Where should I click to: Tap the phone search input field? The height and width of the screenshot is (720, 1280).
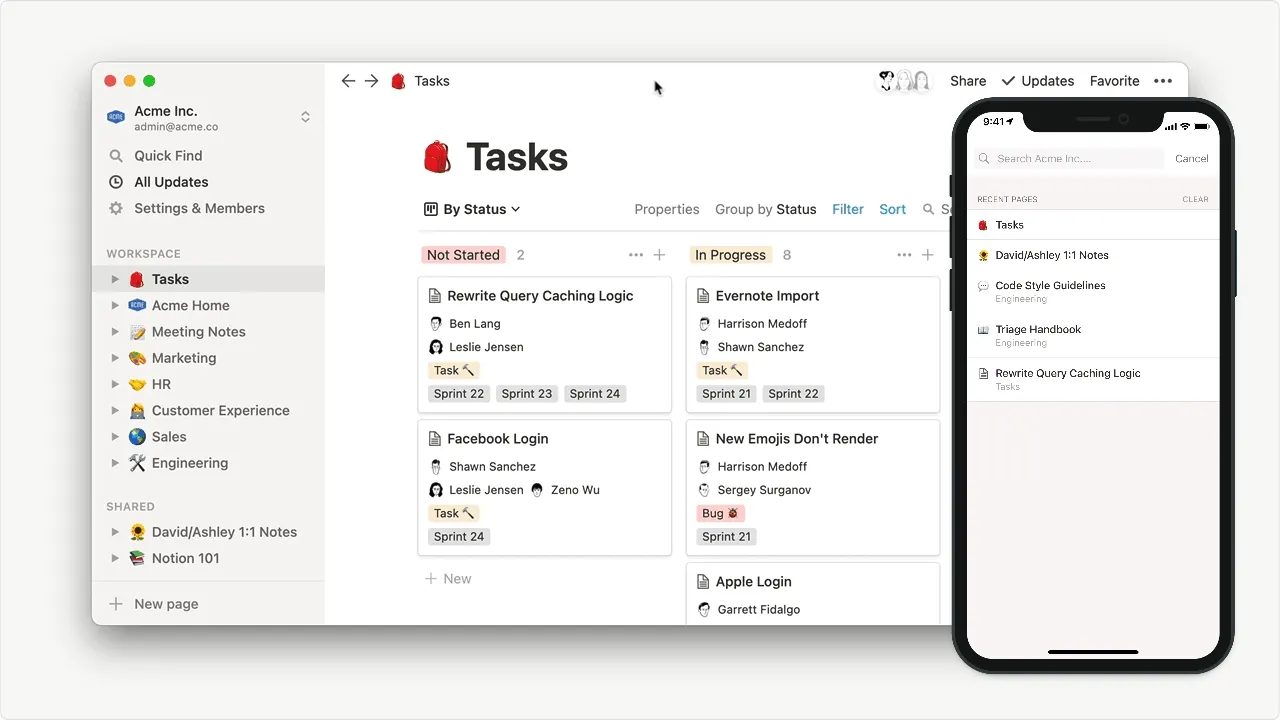point(1070,158)
